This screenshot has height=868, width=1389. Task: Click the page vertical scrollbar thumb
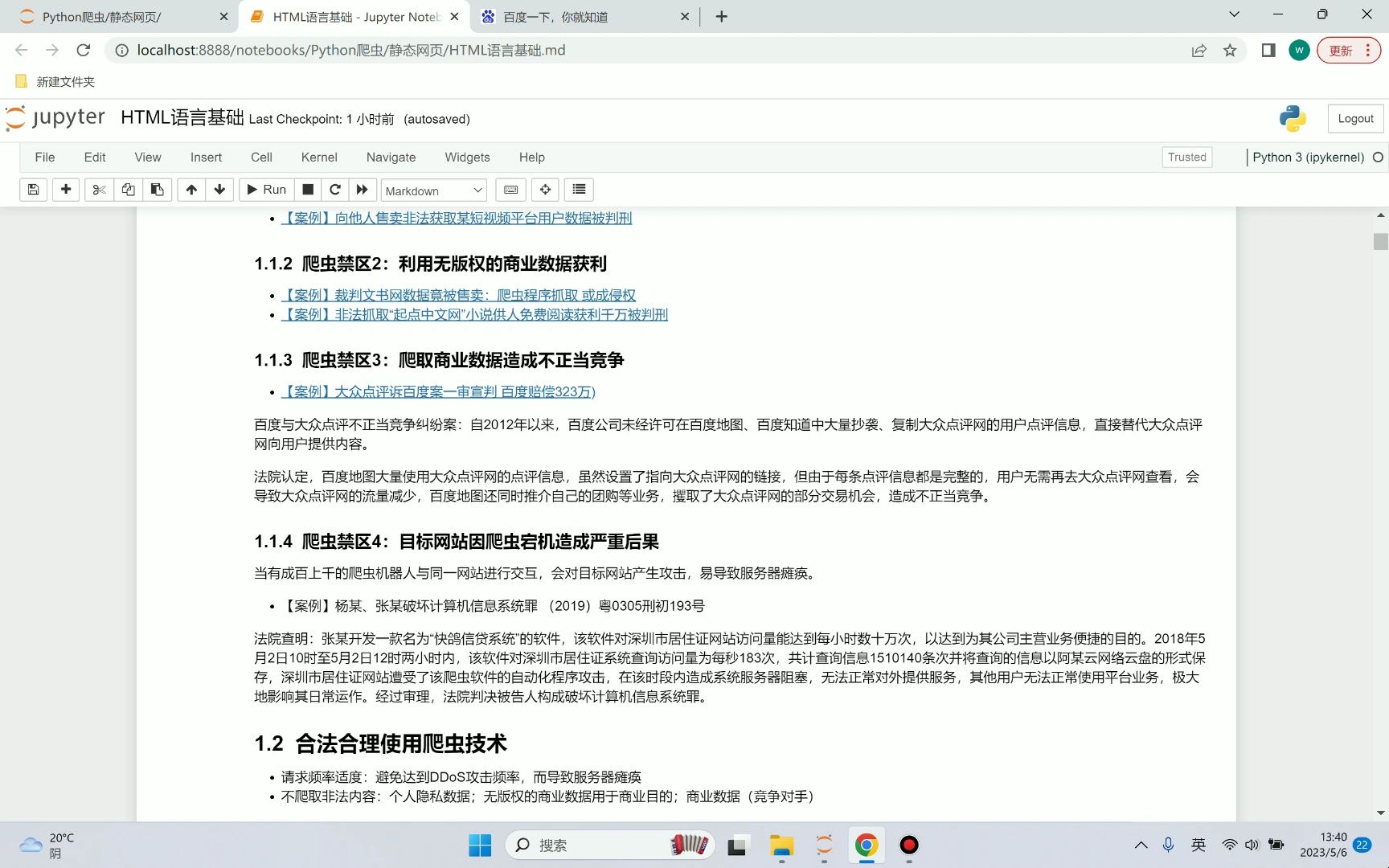[1380, 241]
